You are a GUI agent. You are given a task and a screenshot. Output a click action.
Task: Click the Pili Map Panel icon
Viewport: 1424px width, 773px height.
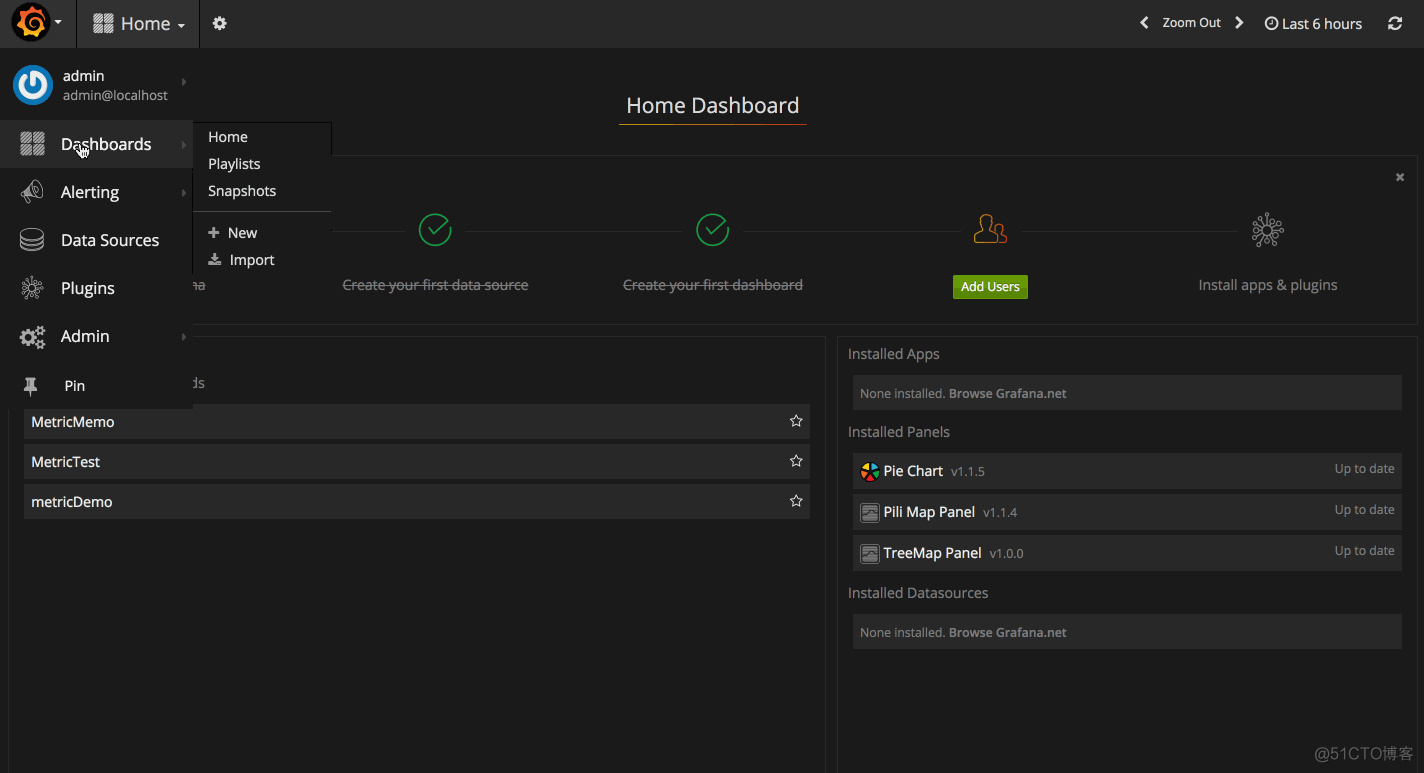tap(870, 512)
